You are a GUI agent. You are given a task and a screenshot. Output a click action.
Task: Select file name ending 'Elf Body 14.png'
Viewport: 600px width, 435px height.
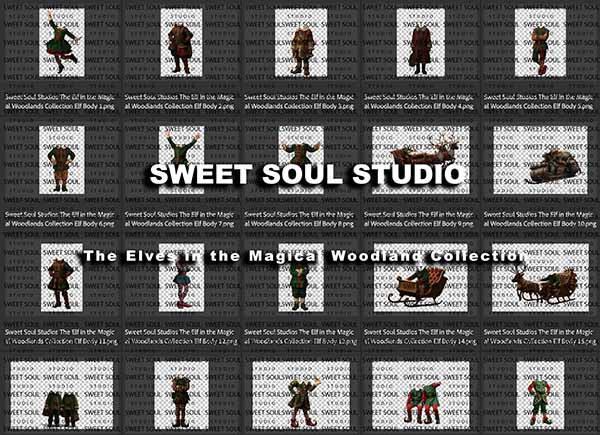420,337
